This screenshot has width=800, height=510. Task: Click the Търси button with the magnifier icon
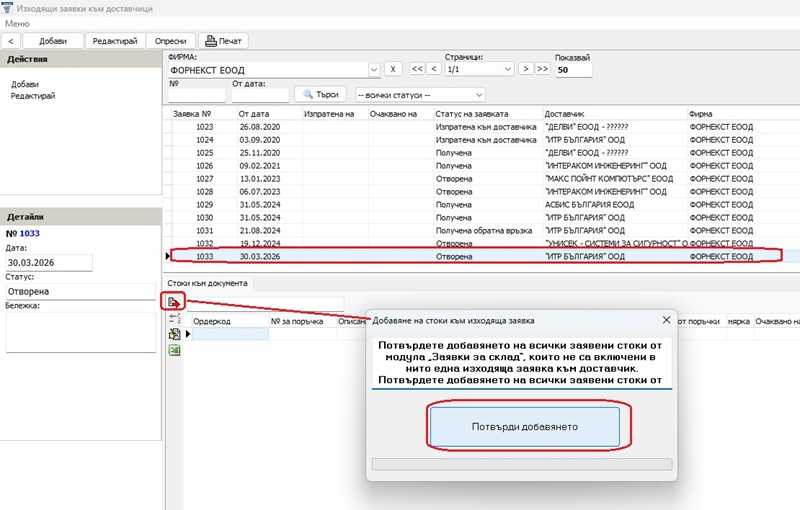point(318,94)
